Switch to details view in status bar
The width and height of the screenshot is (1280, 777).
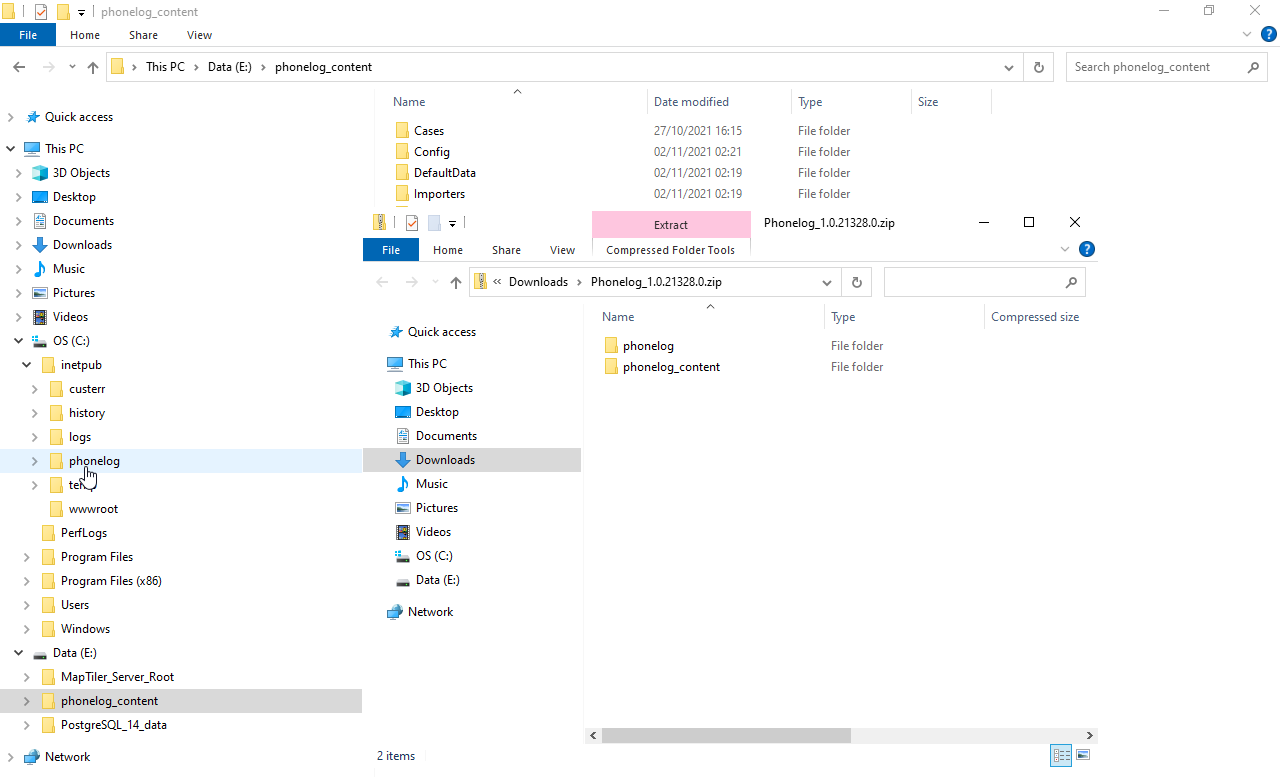pos(1061,756)
